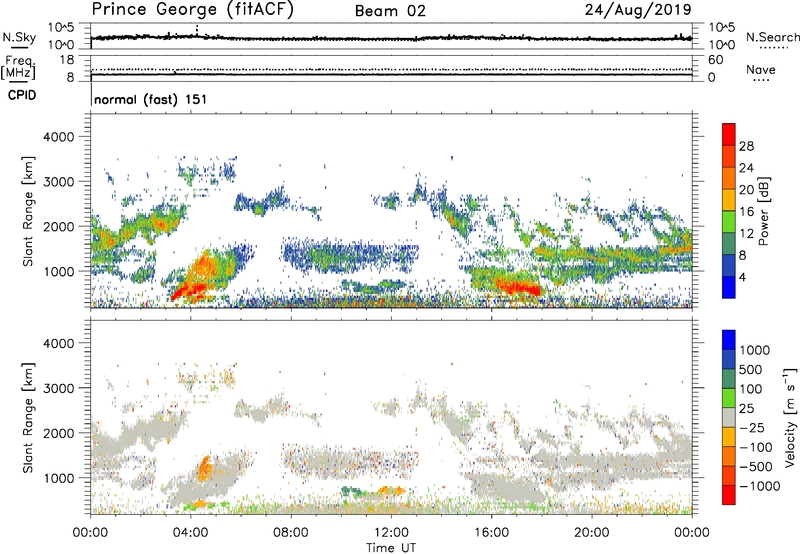Image resolution: width=800 pixels, height=554 pixels.
Task: Click the '12:00' time axis tick
Action: (x=391, y=533)
